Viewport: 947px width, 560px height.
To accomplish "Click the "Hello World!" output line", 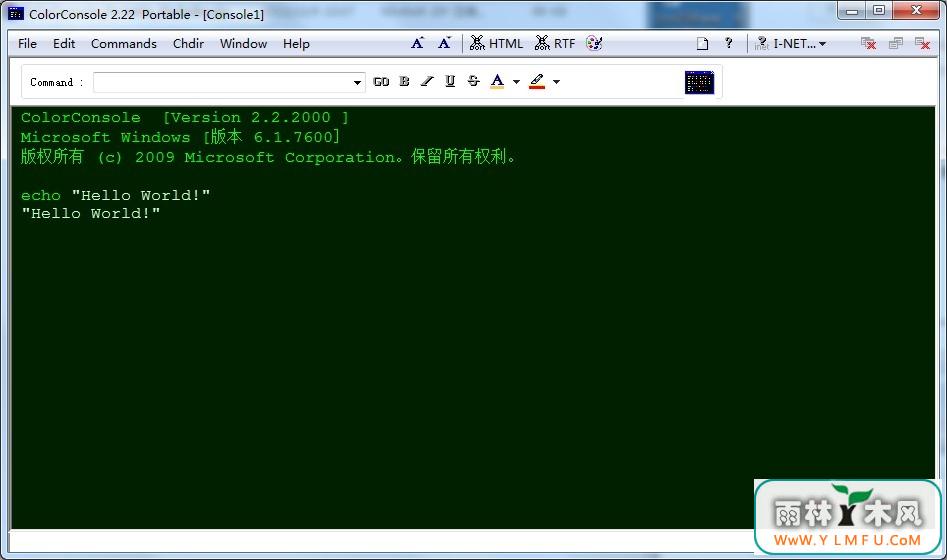I will point(91,213).
